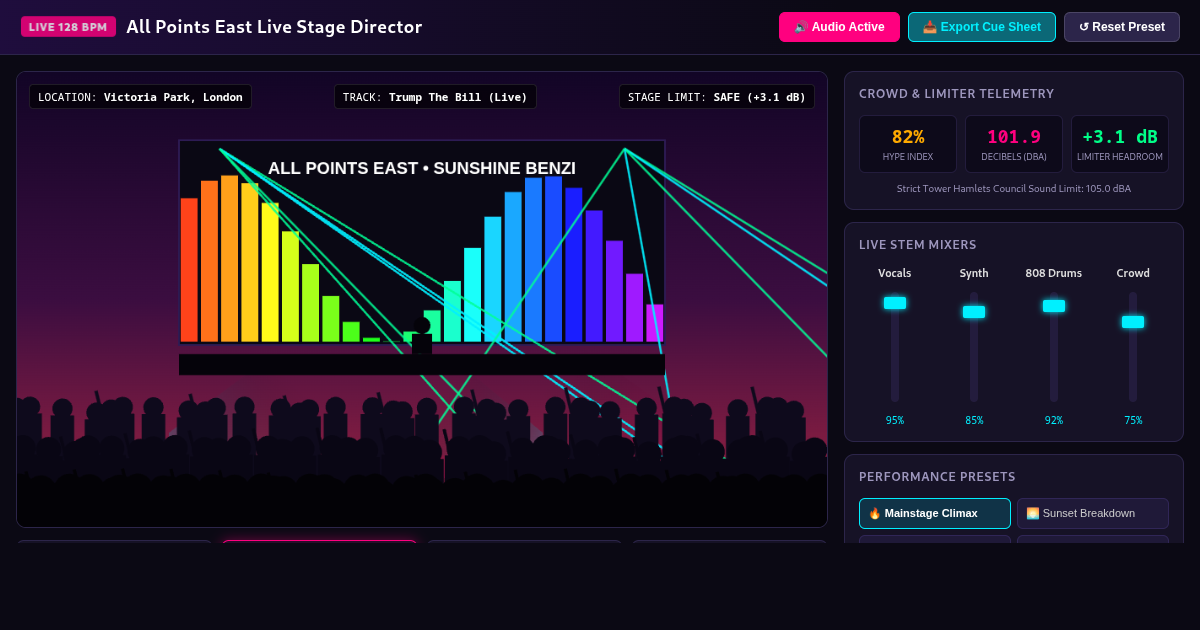Viewport: 1200px width, 630px height.
Task: Click the +3.1 dB Limiter Headroom readout
Action: point(1120,144)
